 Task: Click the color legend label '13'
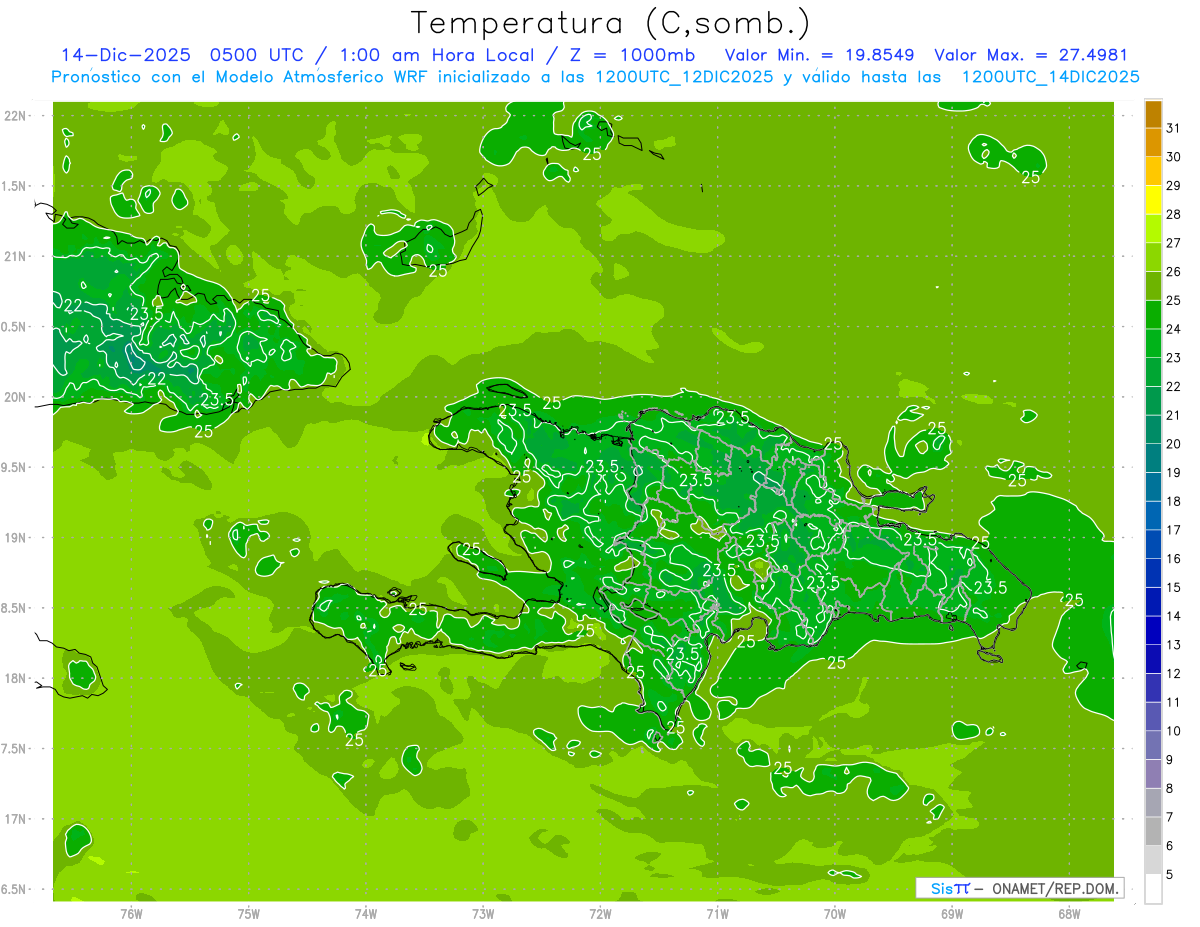(1174, 645)
